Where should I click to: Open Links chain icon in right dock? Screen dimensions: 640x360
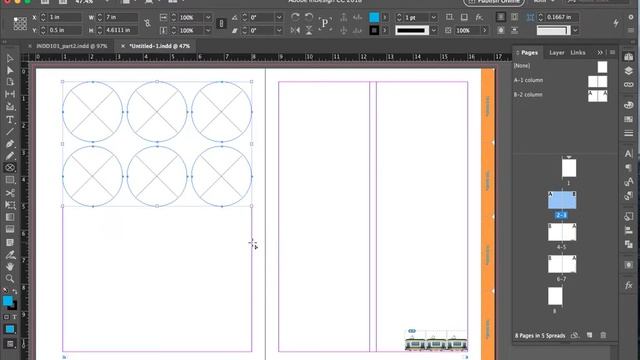629,84
